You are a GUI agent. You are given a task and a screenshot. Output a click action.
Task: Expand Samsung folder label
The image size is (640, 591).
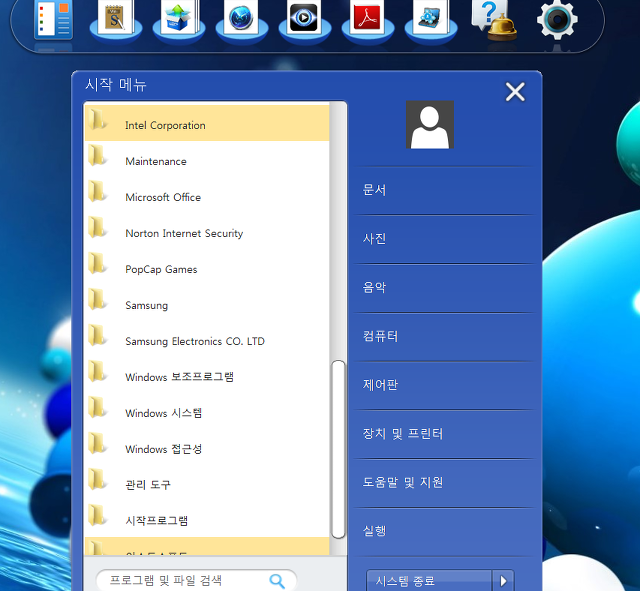[x=147, y=305]
